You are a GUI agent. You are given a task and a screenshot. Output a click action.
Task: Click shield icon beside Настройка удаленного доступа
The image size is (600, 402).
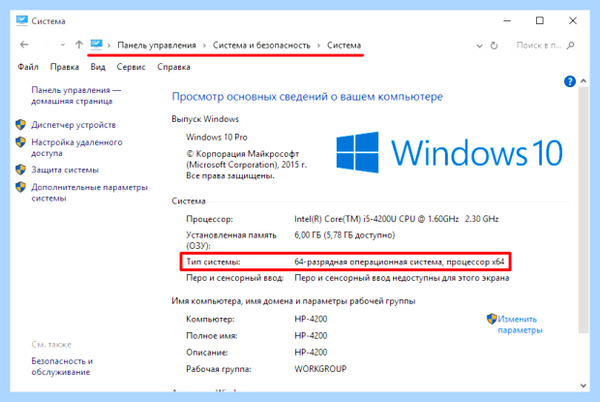[x=21, y=142]
